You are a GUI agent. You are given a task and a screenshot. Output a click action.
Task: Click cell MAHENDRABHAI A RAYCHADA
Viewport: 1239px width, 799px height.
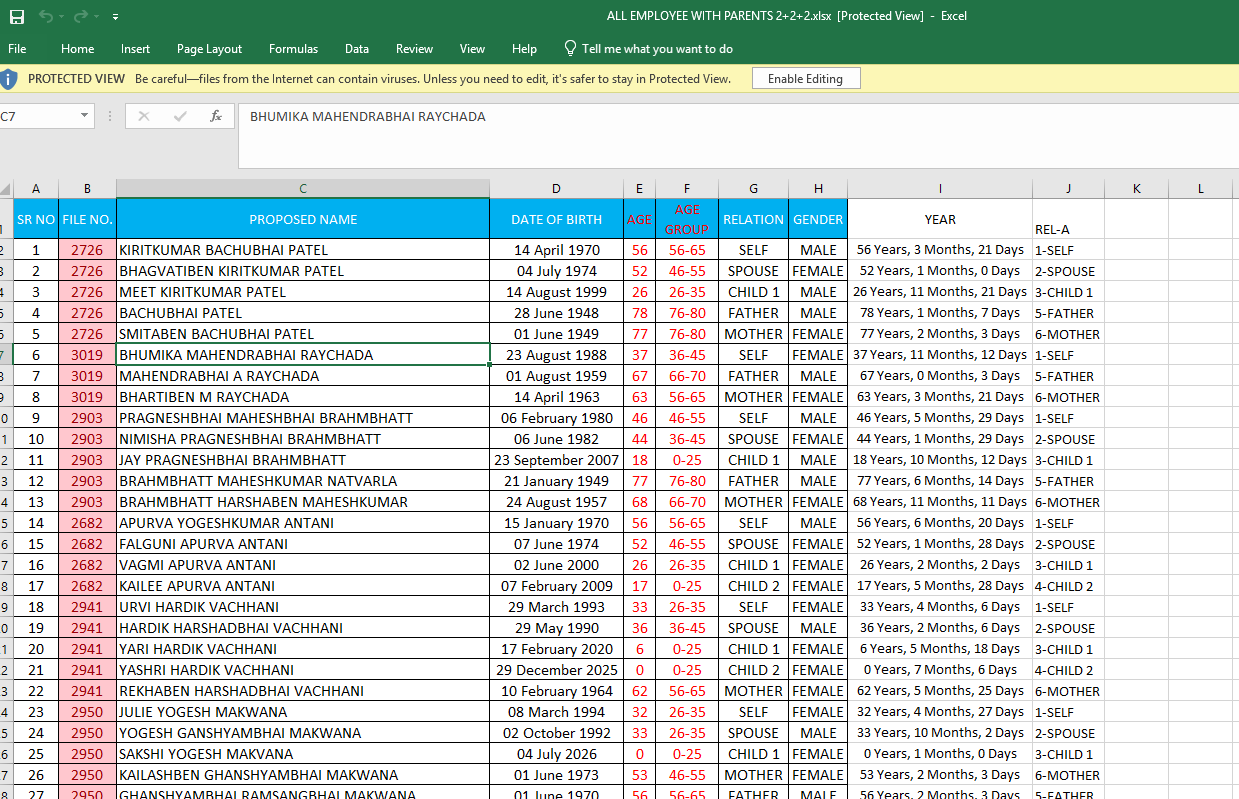point(303,376)
